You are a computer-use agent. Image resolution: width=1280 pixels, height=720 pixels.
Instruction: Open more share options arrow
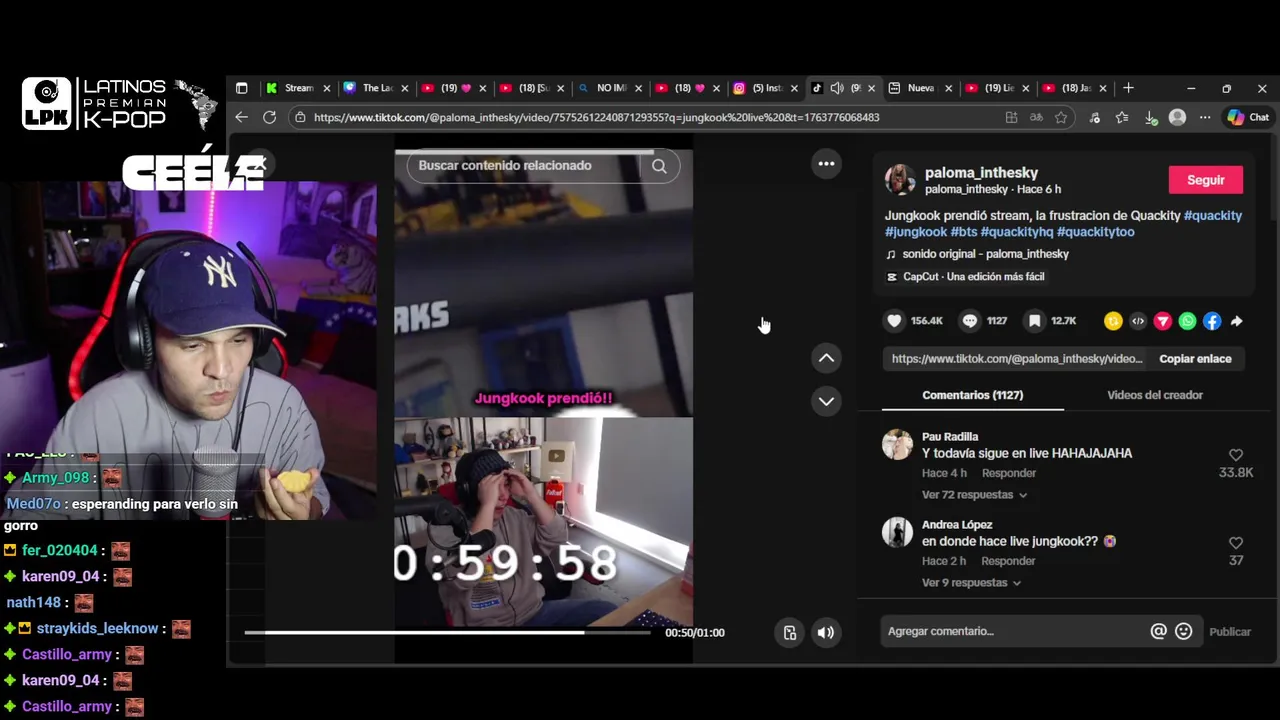[1236, 321]
